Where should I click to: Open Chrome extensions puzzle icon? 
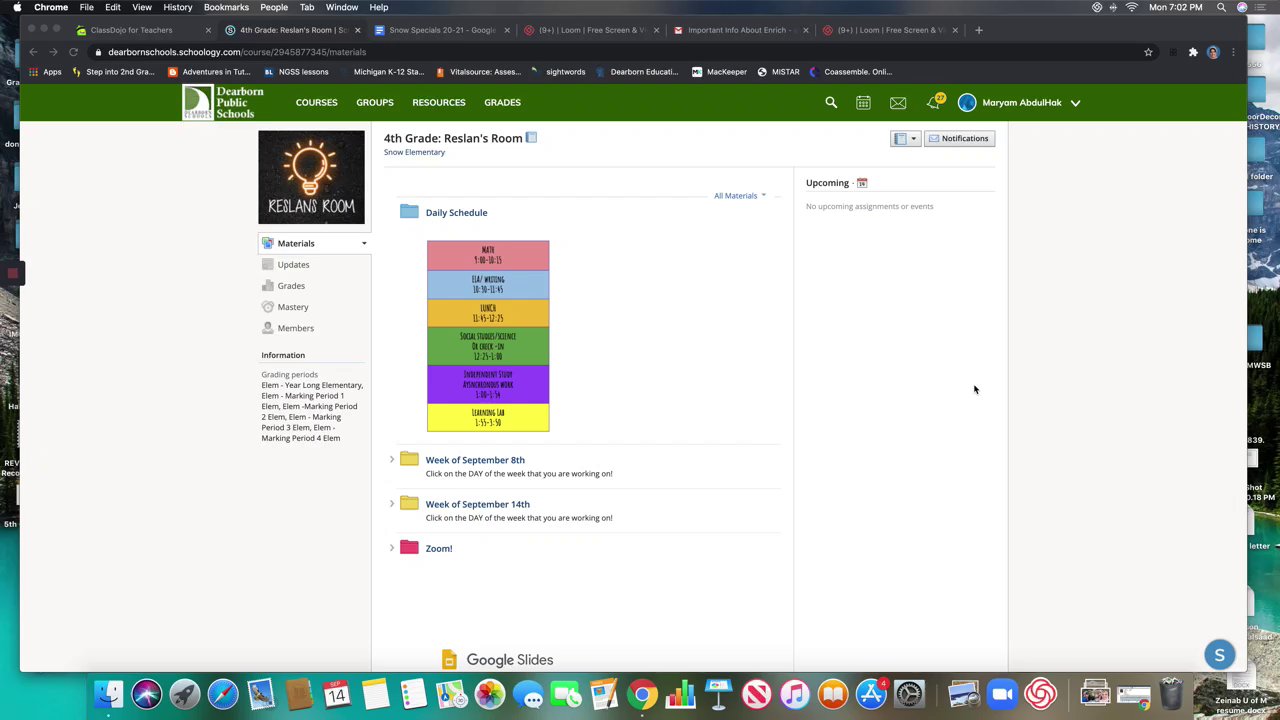[x=1193, y=52]
